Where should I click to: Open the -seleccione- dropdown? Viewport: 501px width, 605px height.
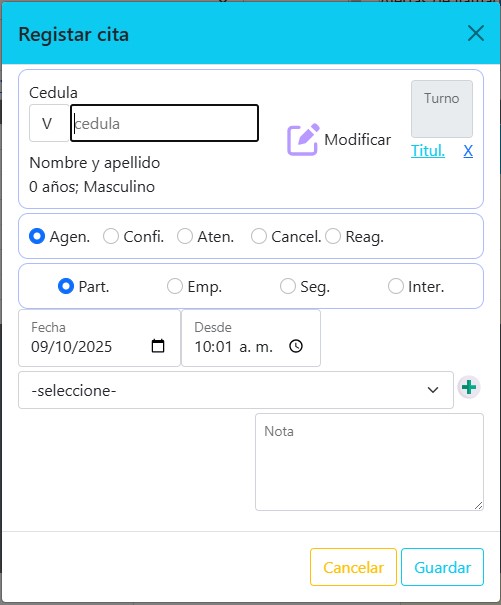point(236,390)
